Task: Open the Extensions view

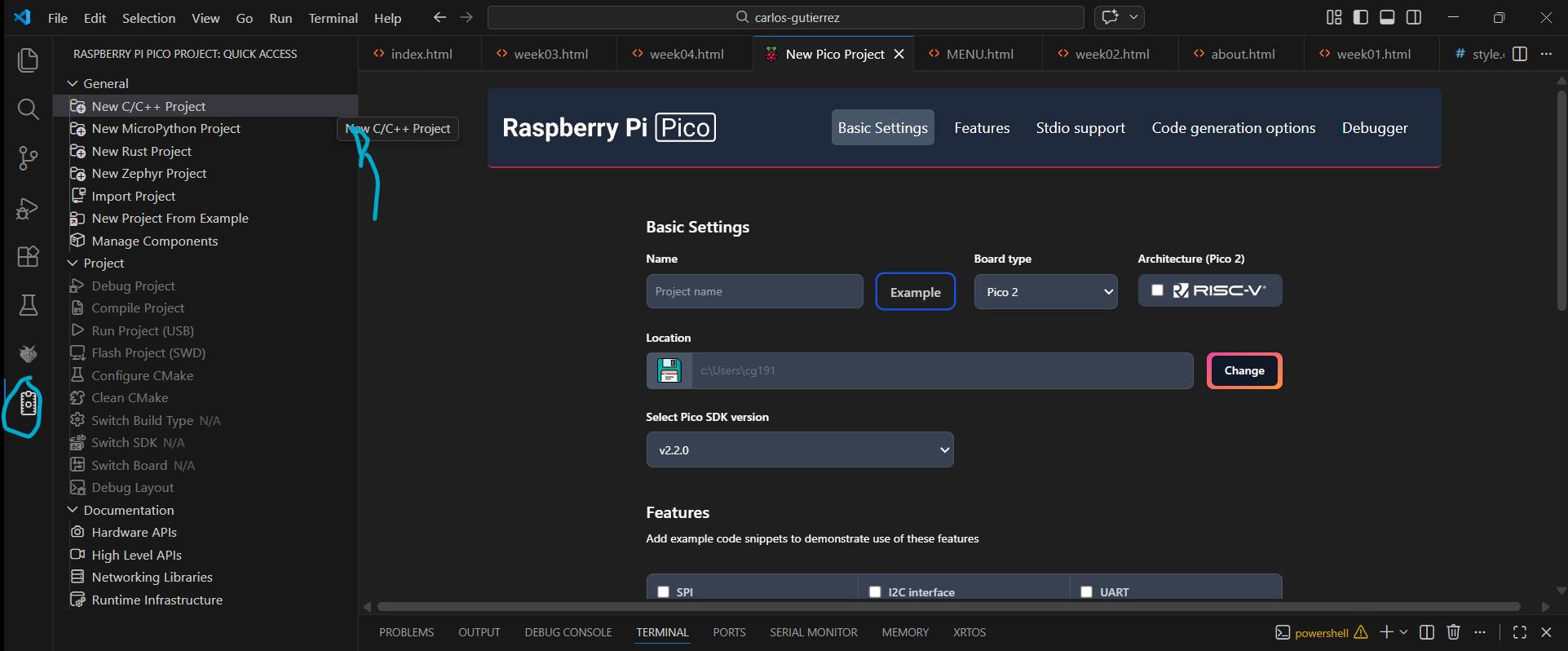Action: 28,256
